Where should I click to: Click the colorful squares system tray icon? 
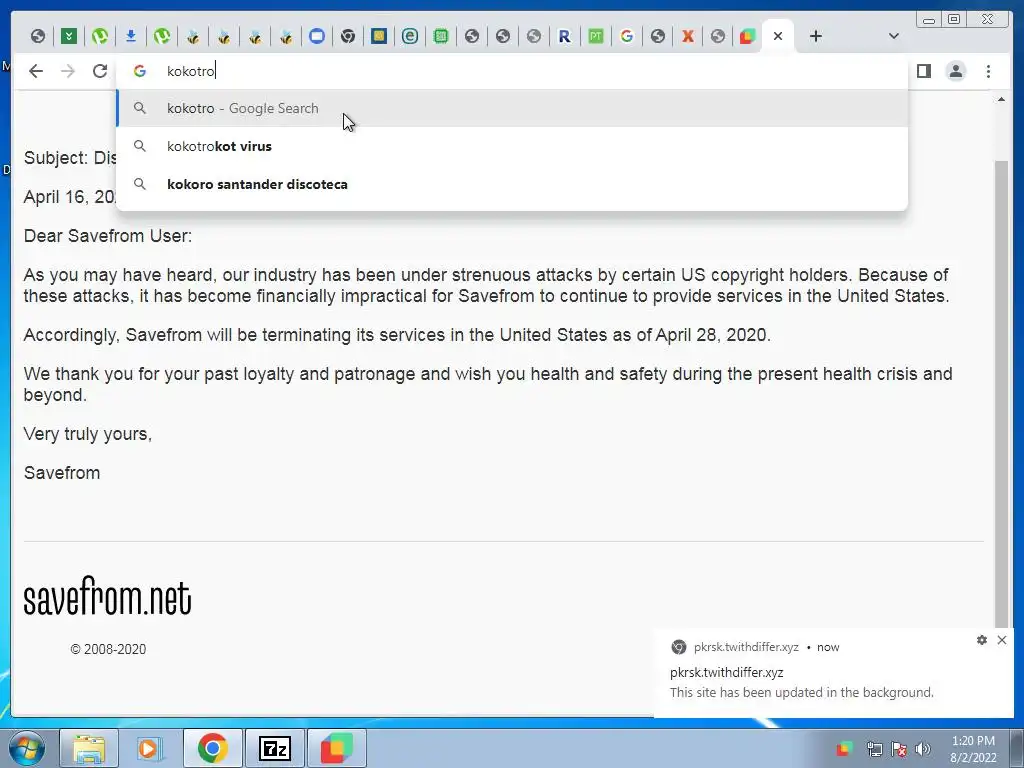(x=844, y=748)
